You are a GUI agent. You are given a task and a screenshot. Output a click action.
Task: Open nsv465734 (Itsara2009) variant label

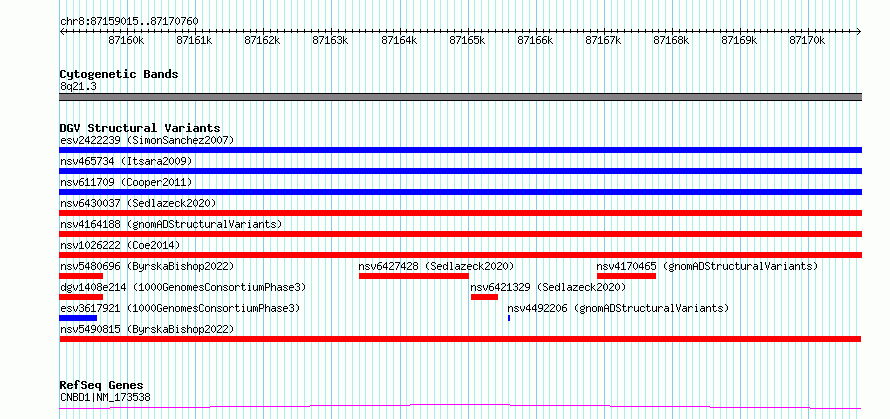click(126, 161)
